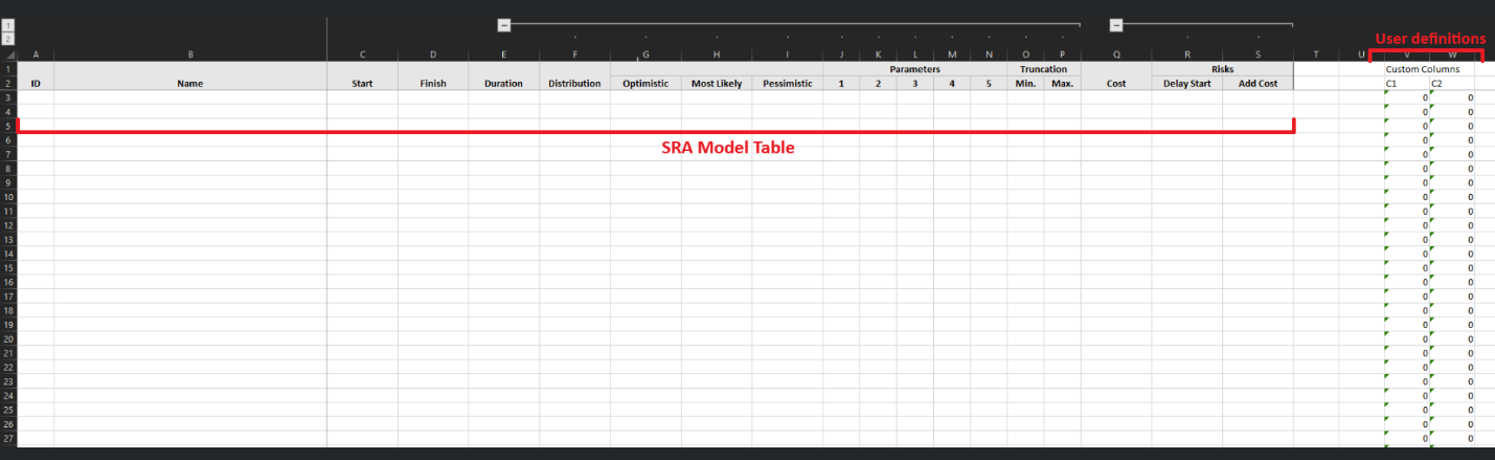Image resolution: width=1495 pixels, height=460 pixels.
Task: Click the Distribution header cell
Action: tap(575, 83)
